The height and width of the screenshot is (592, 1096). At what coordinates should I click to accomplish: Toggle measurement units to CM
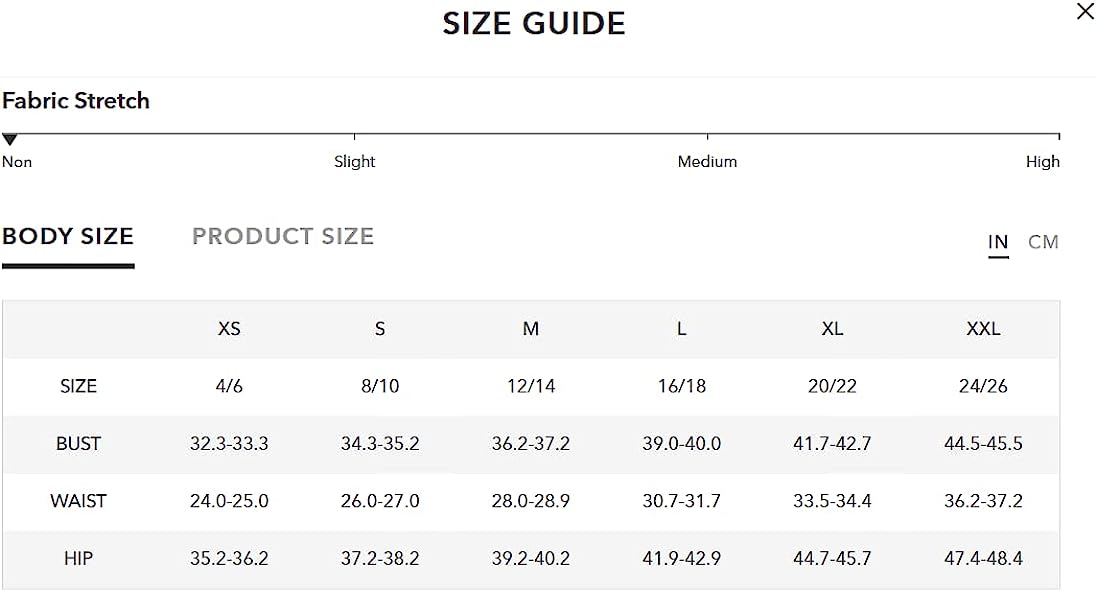pos(1043,242)
